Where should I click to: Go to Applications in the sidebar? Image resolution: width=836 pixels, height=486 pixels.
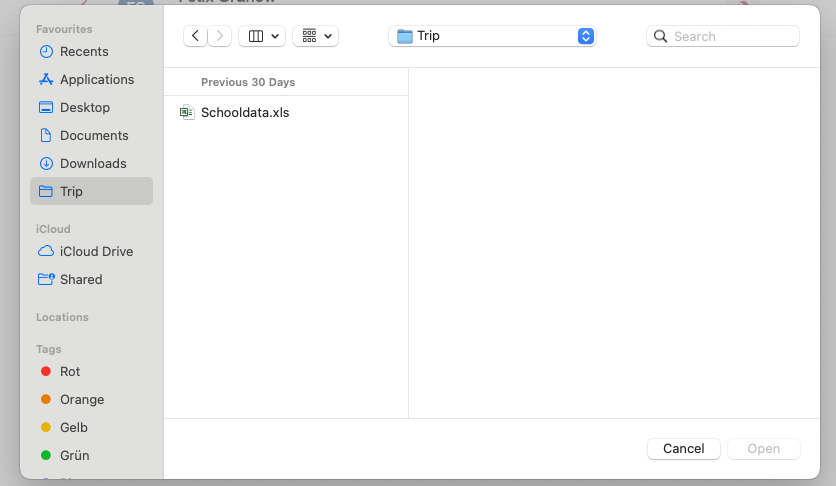[96, 79]
